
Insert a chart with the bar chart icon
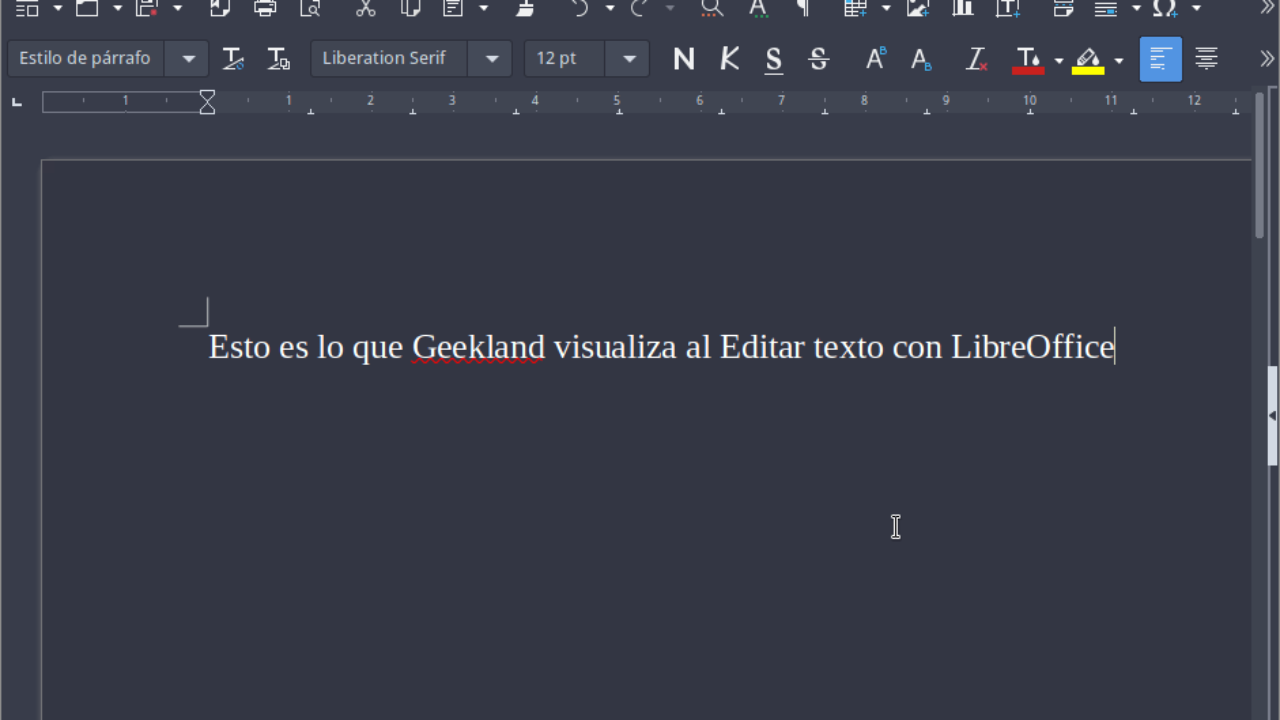pyautogui.click(x=963, y=8)
